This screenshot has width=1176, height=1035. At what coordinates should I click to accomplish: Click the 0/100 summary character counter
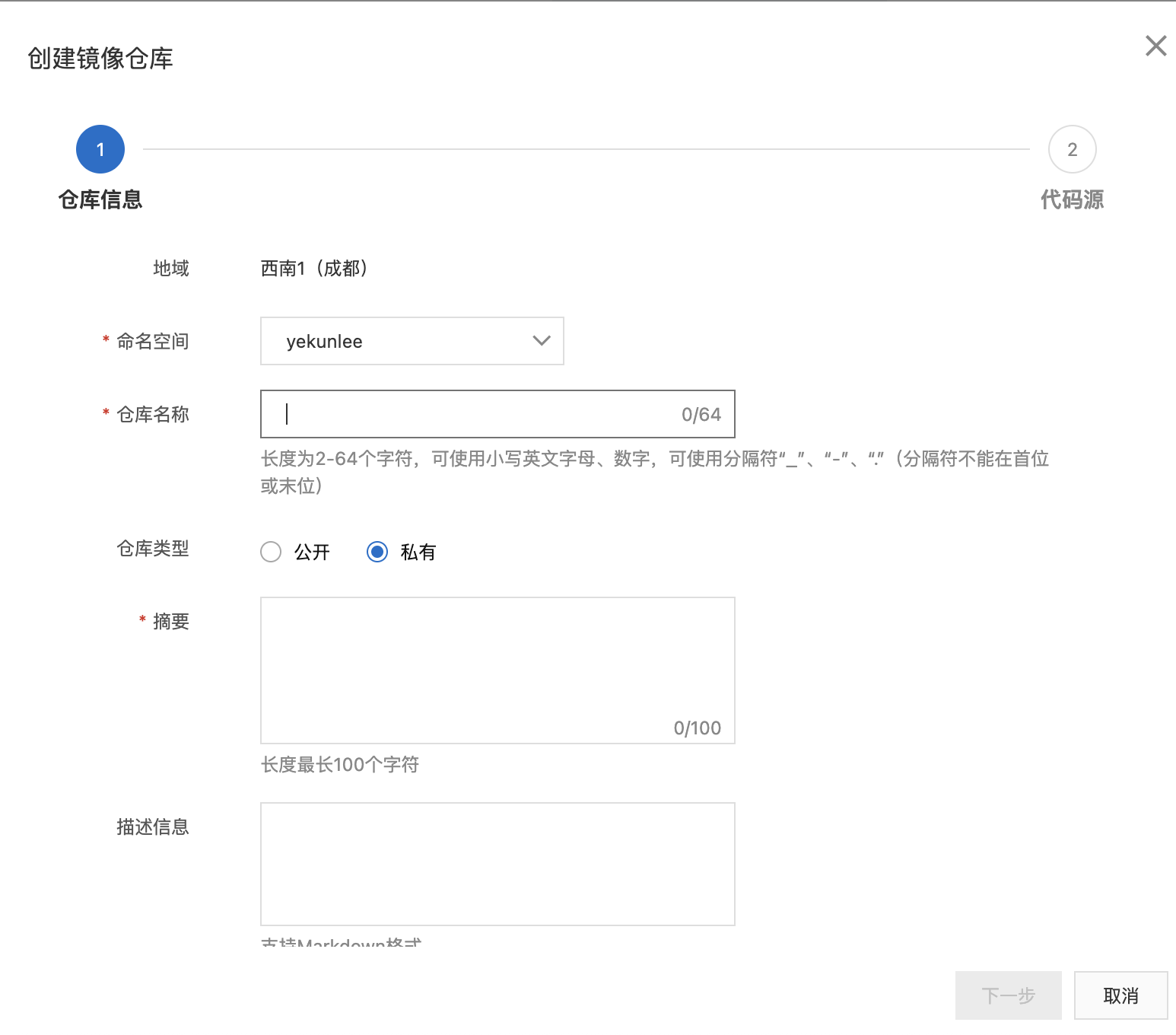pyautogui.click(x=697, y=728)
